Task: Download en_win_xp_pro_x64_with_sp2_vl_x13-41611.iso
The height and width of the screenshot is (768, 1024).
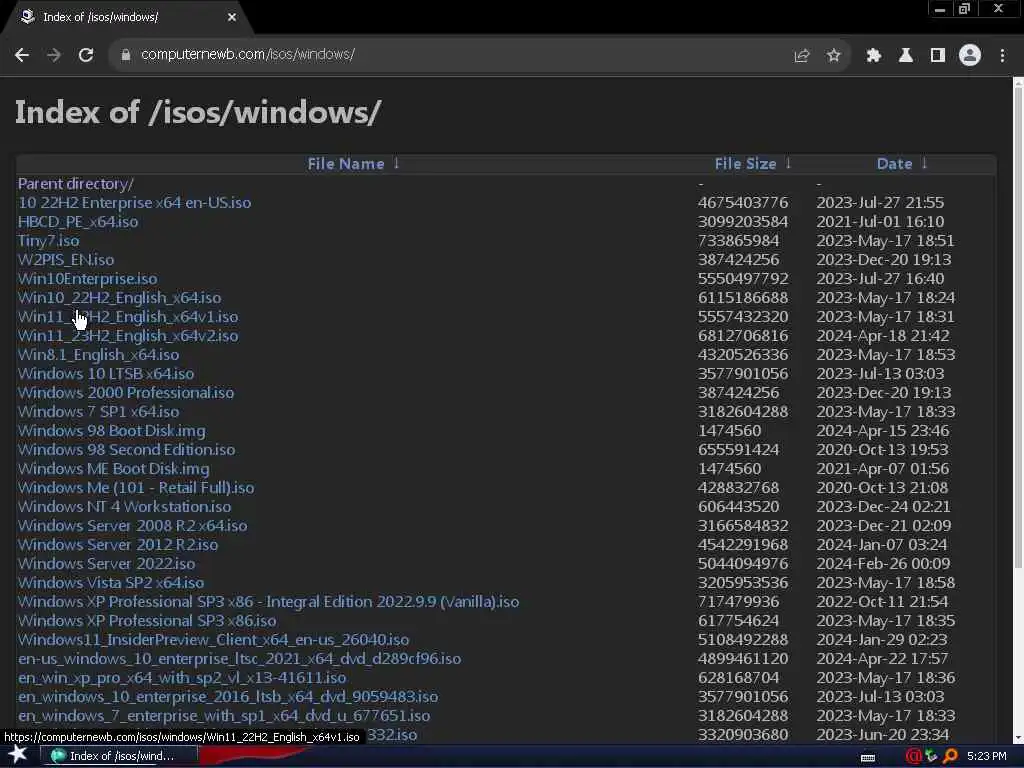Action: tap(182, 677)
